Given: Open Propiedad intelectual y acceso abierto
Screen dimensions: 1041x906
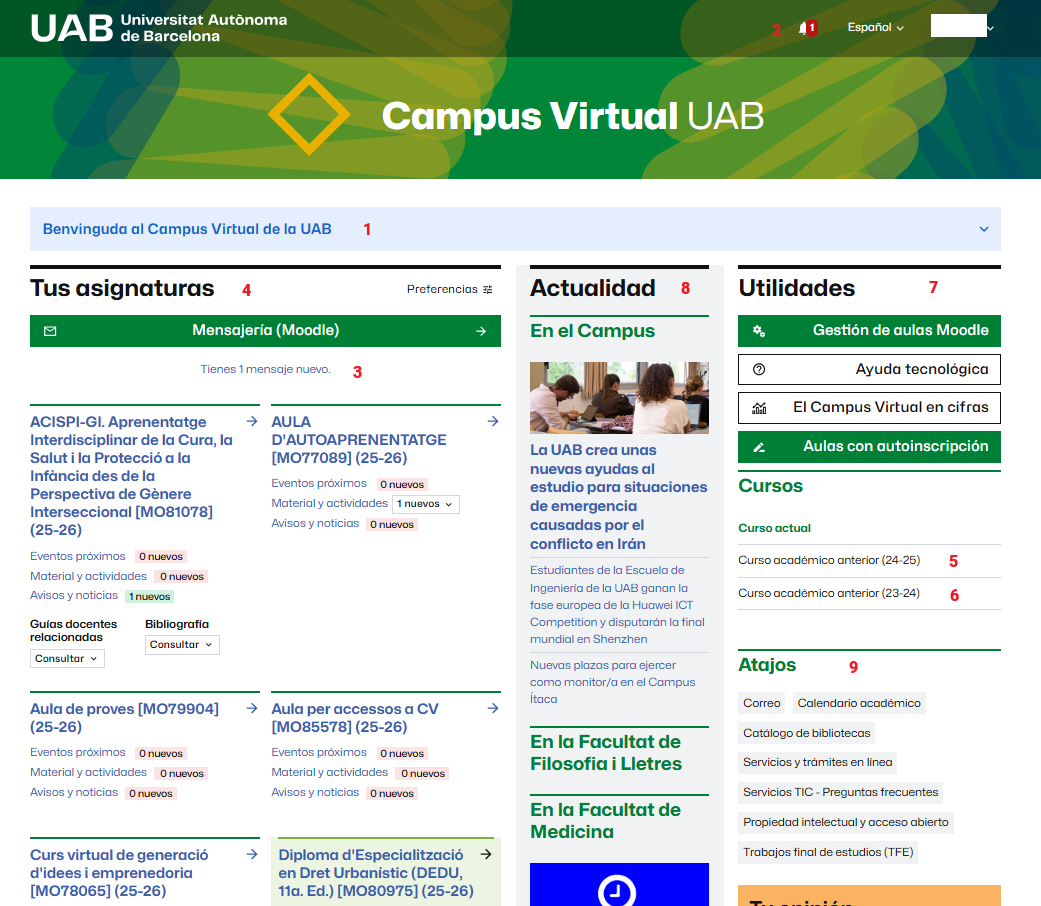Looking at the screenshot, I should 846,822.
